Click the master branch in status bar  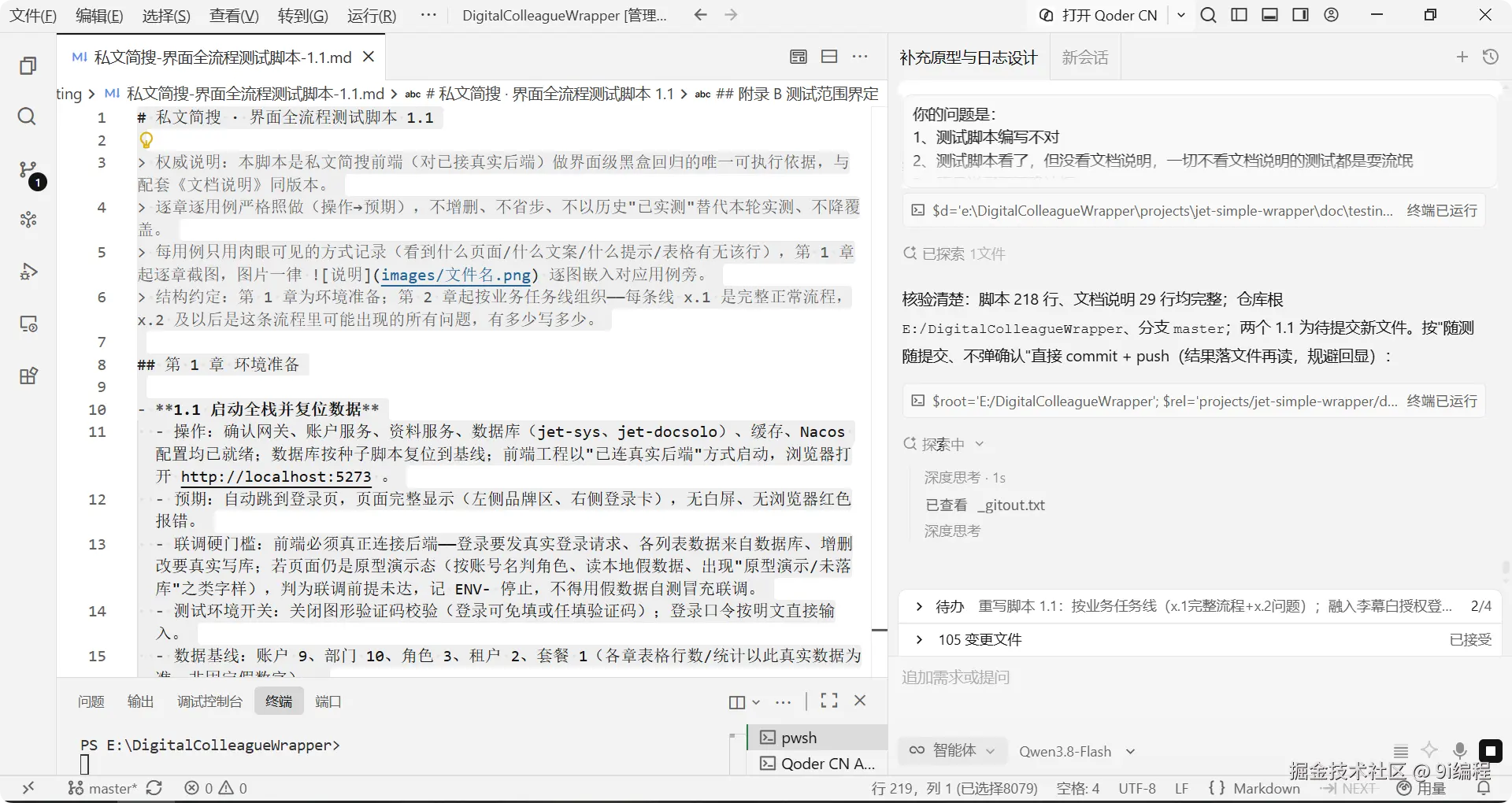point(102,788)
